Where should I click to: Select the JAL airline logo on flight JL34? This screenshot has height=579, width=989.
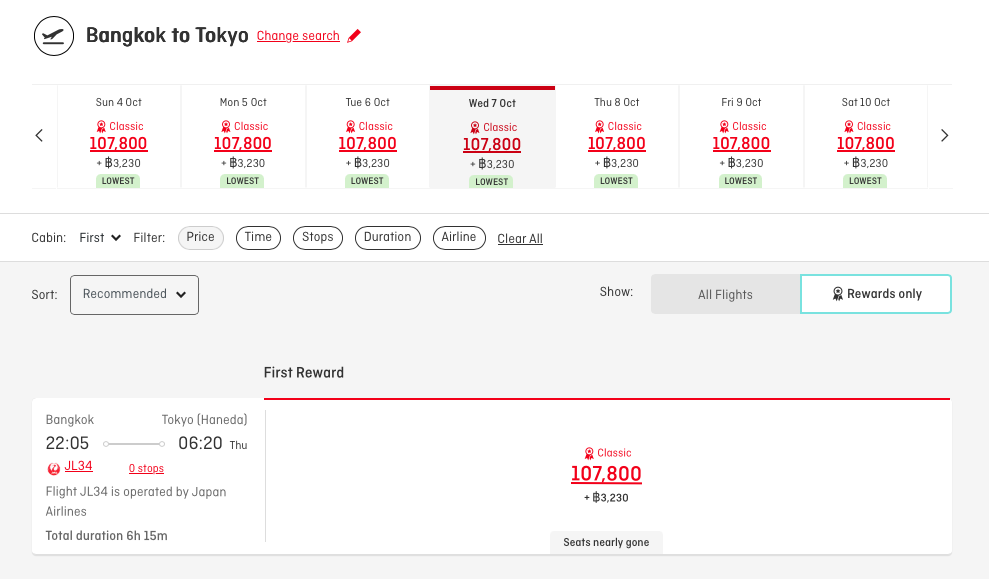coord(52,466)
